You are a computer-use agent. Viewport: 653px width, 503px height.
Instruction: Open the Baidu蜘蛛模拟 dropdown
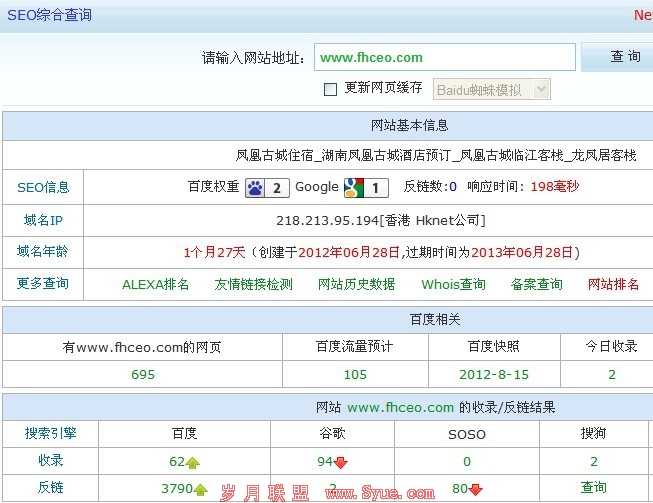[492, 89]
